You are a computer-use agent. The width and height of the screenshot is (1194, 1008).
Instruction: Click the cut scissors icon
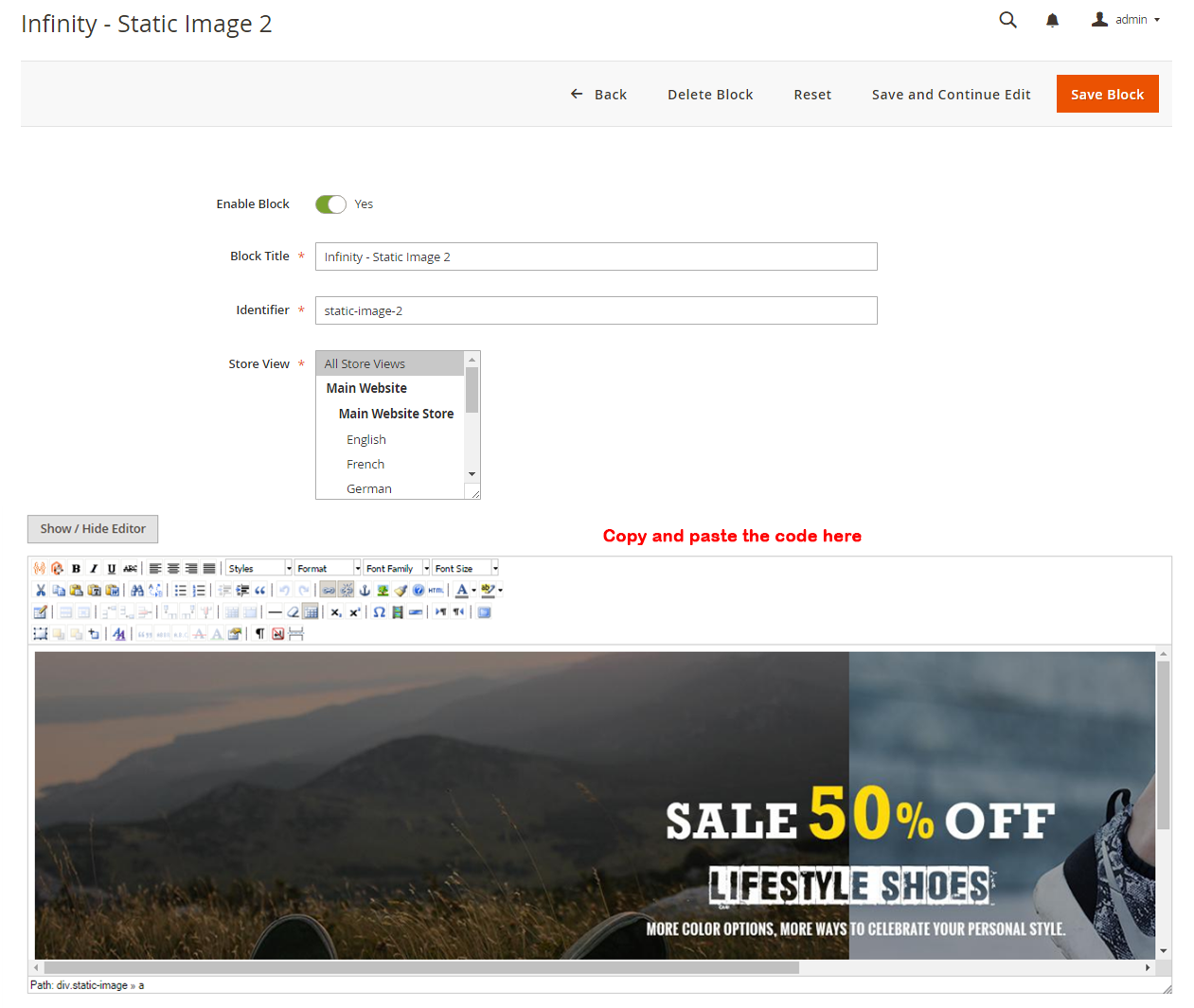pyautogui.click(x=41, y=591)
